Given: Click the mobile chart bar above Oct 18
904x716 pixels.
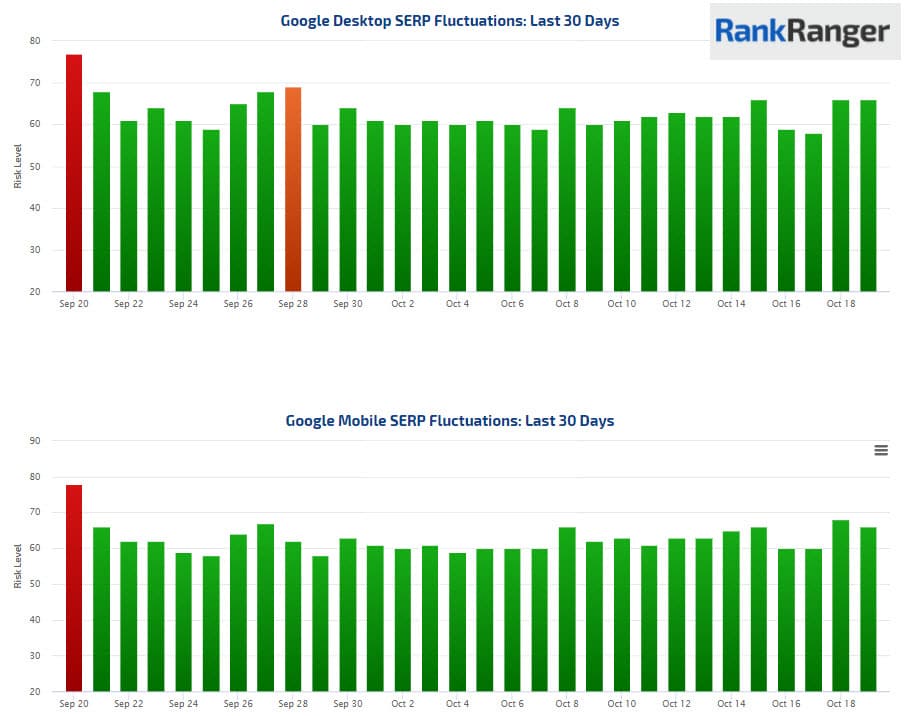Looking at the screenshot, I should point(841,606).
